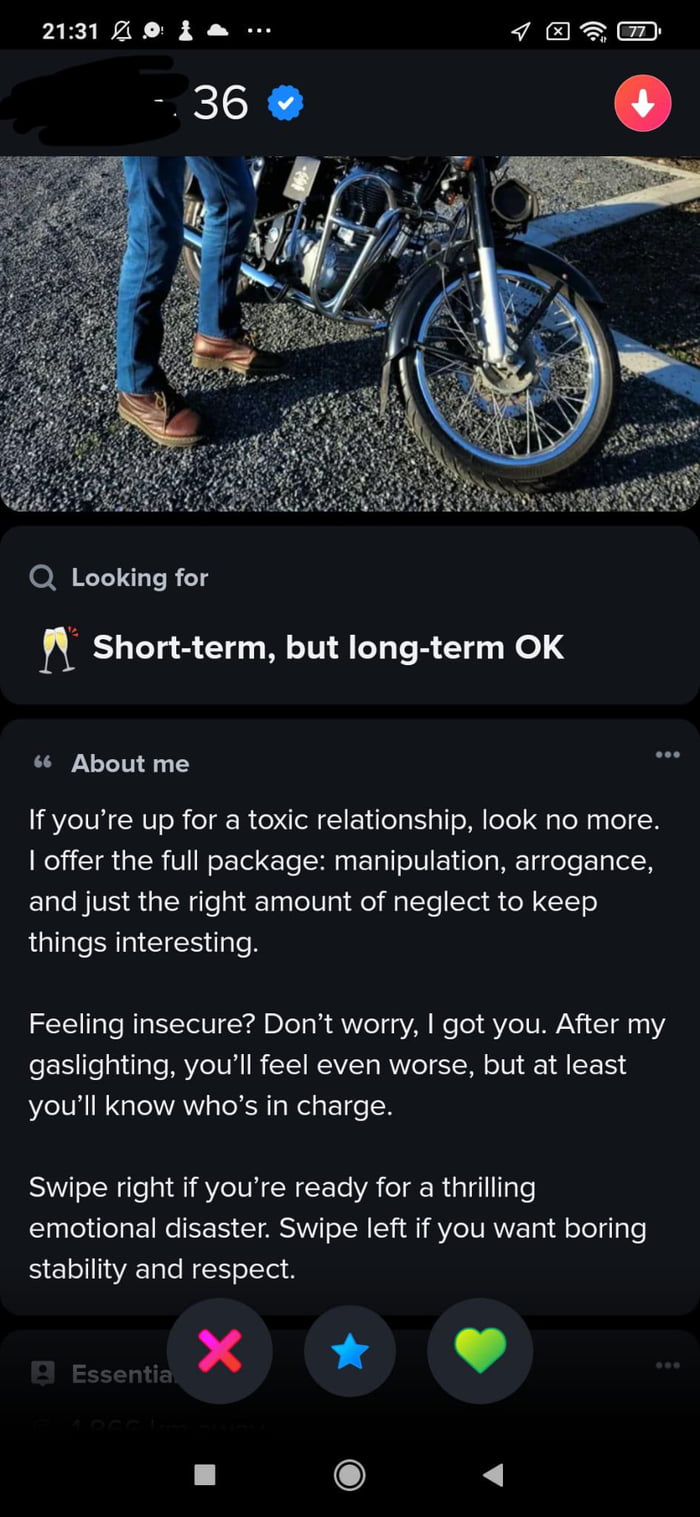Tap the quote icon next to About me
This screenshot has height=1517, width=700.
coord(41,762)
